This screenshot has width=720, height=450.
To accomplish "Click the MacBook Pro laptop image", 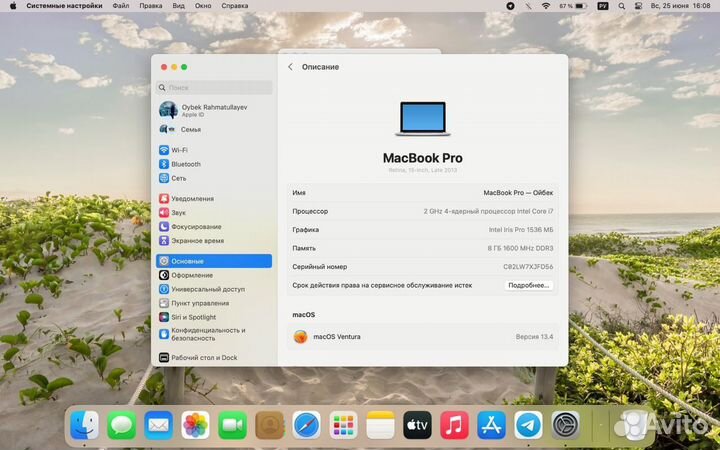I will coord(422,118).
